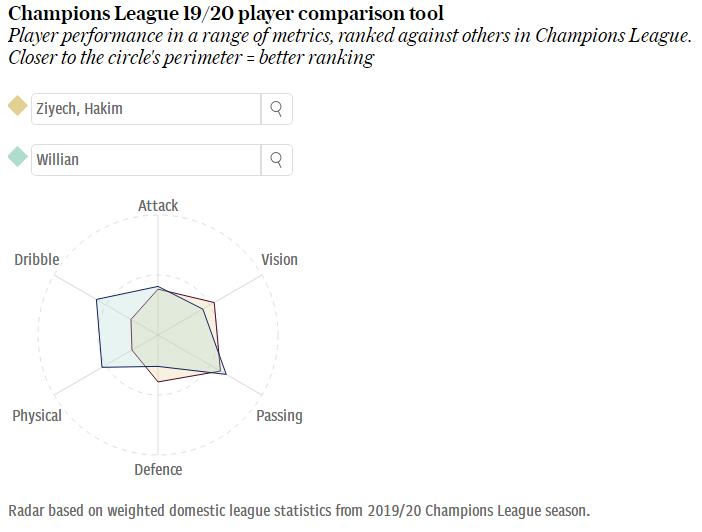Viewport: 702px width, 532px height.
Task: Click the blue polygon's Physical vertex
Action: (x=102, y=368)
